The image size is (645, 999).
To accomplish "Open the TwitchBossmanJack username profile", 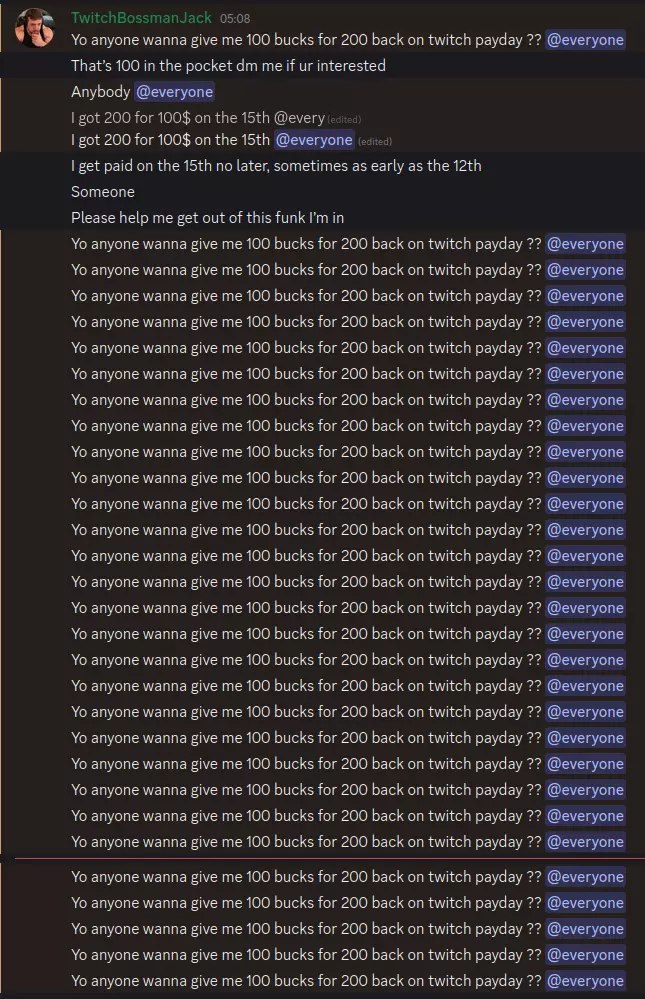I will click(141, 18).
